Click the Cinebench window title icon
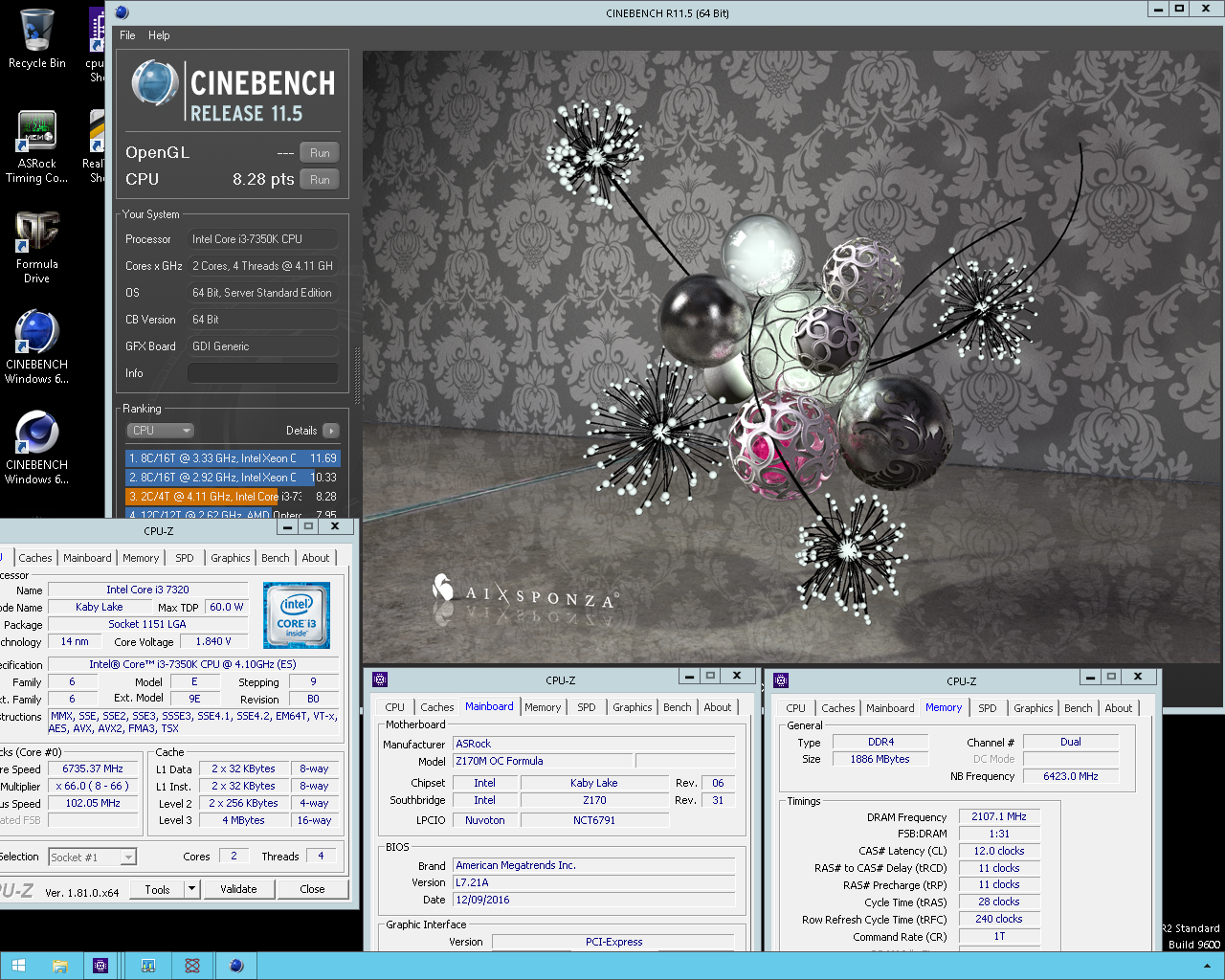This screenshot has width=1225, height=980. coord(122,12)
